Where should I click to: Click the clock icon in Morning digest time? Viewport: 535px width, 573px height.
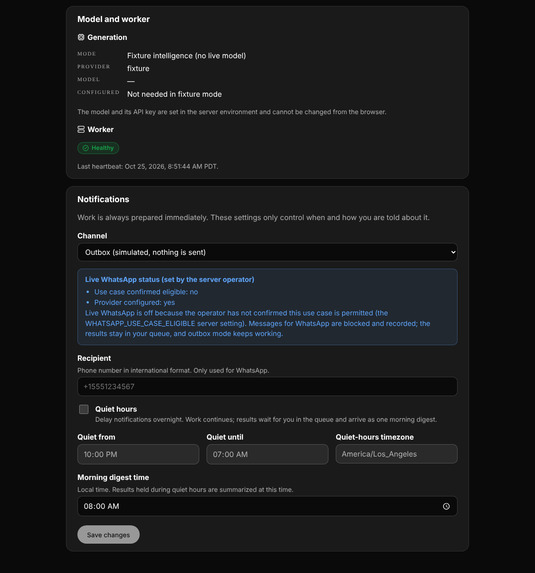(446, 506)
